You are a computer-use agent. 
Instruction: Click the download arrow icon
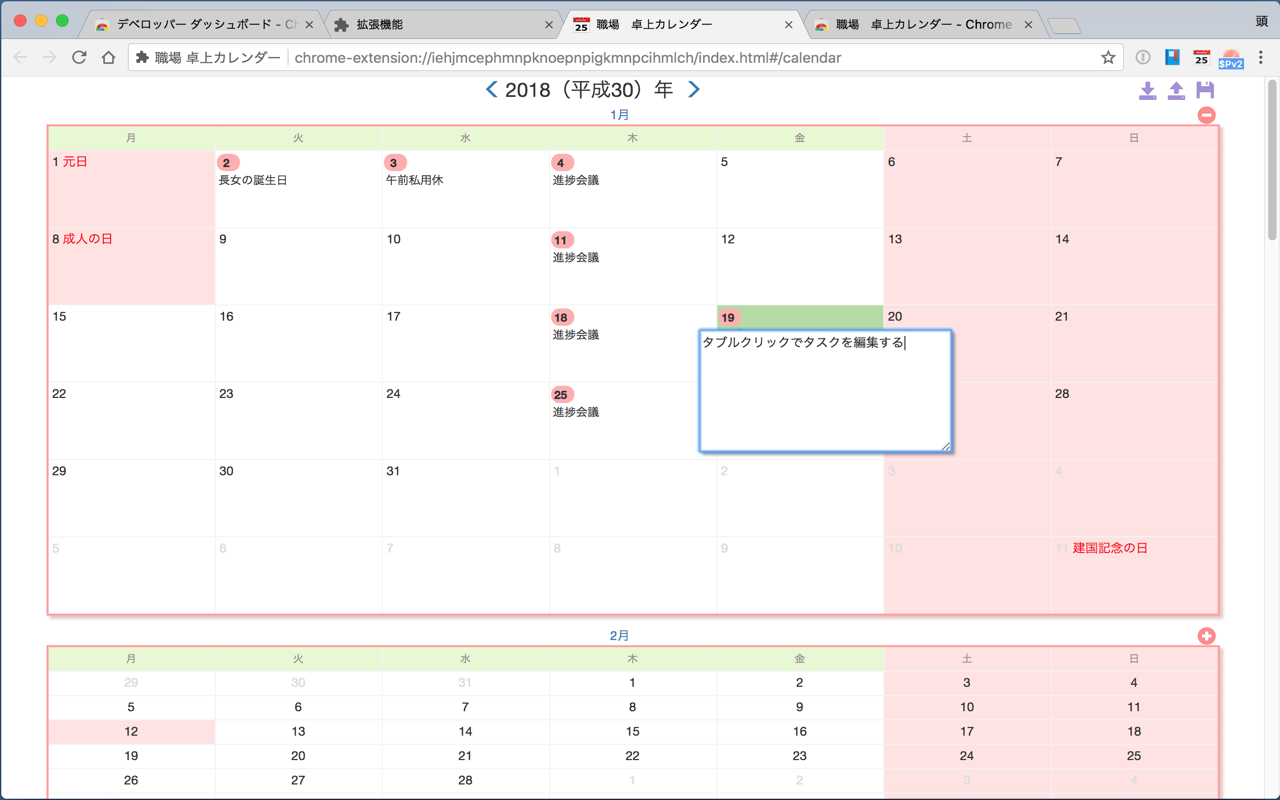1148,91
